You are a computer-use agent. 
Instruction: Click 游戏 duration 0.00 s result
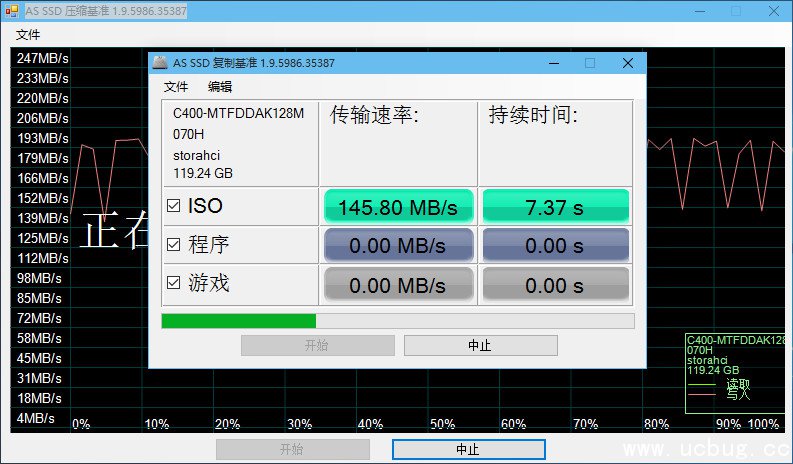point(555,285)
